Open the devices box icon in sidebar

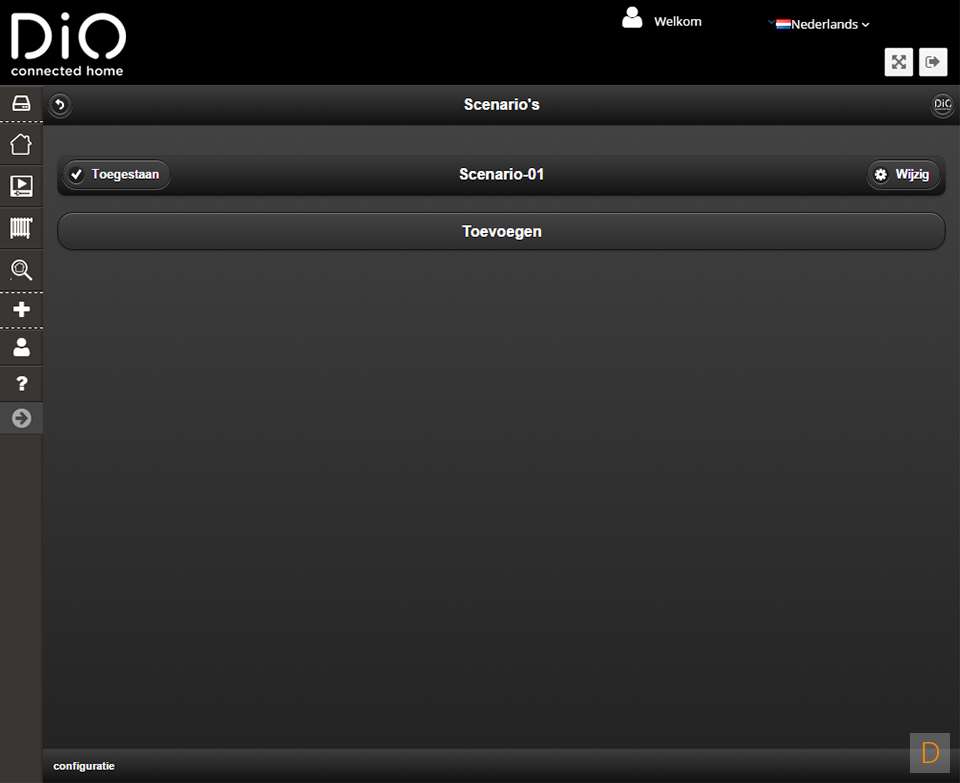(21, 103)
